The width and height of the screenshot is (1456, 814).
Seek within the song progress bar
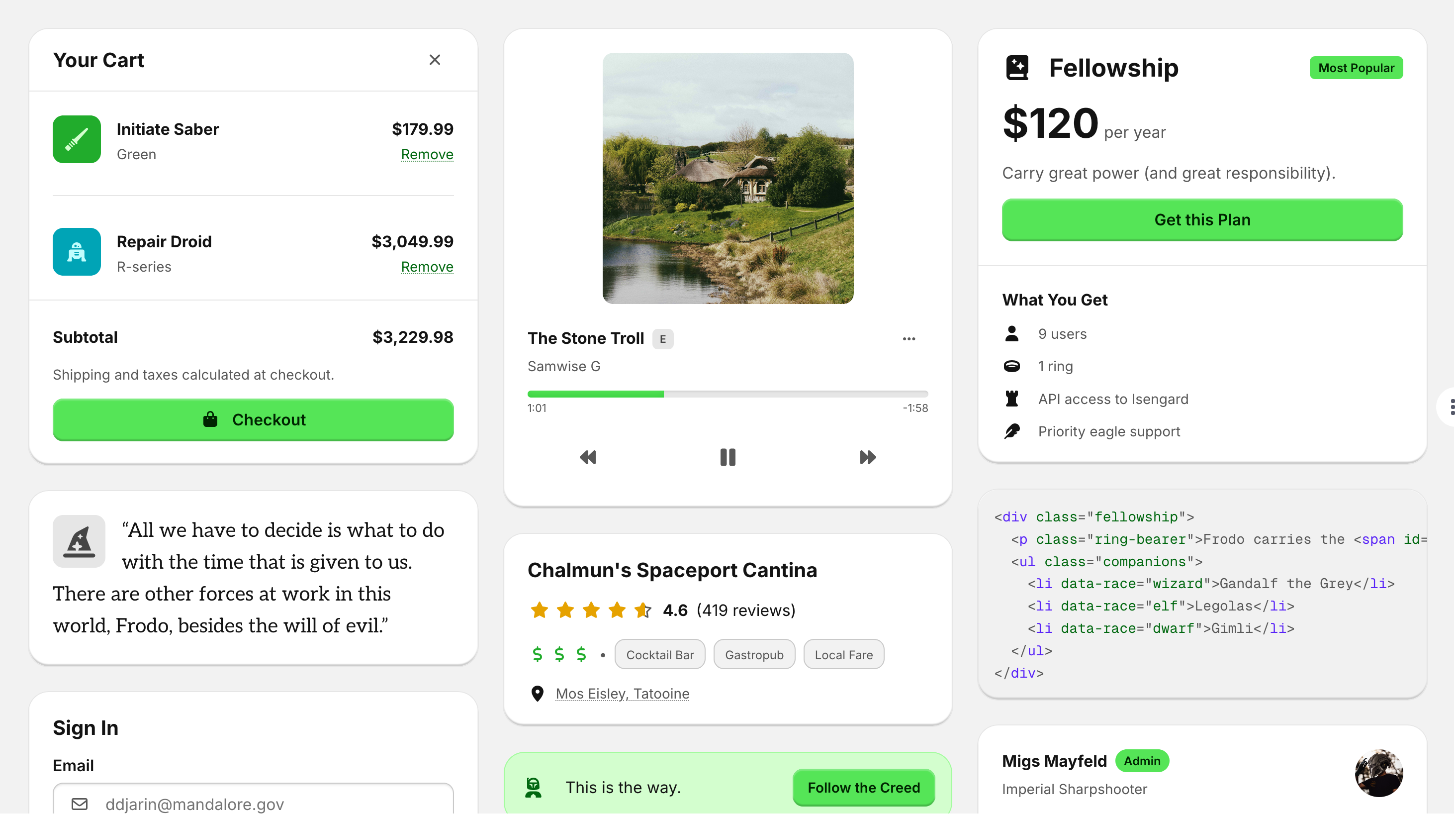728,394
